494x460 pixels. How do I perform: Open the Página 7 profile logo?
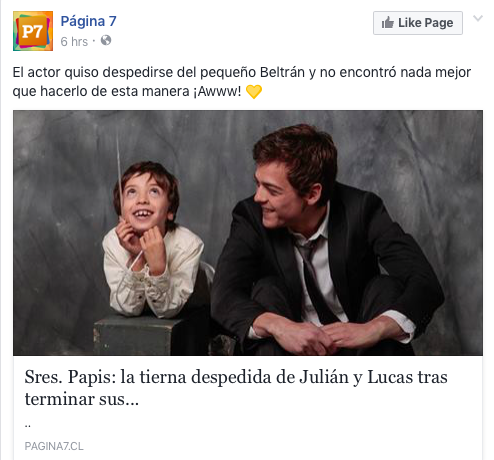click(33, 31)
